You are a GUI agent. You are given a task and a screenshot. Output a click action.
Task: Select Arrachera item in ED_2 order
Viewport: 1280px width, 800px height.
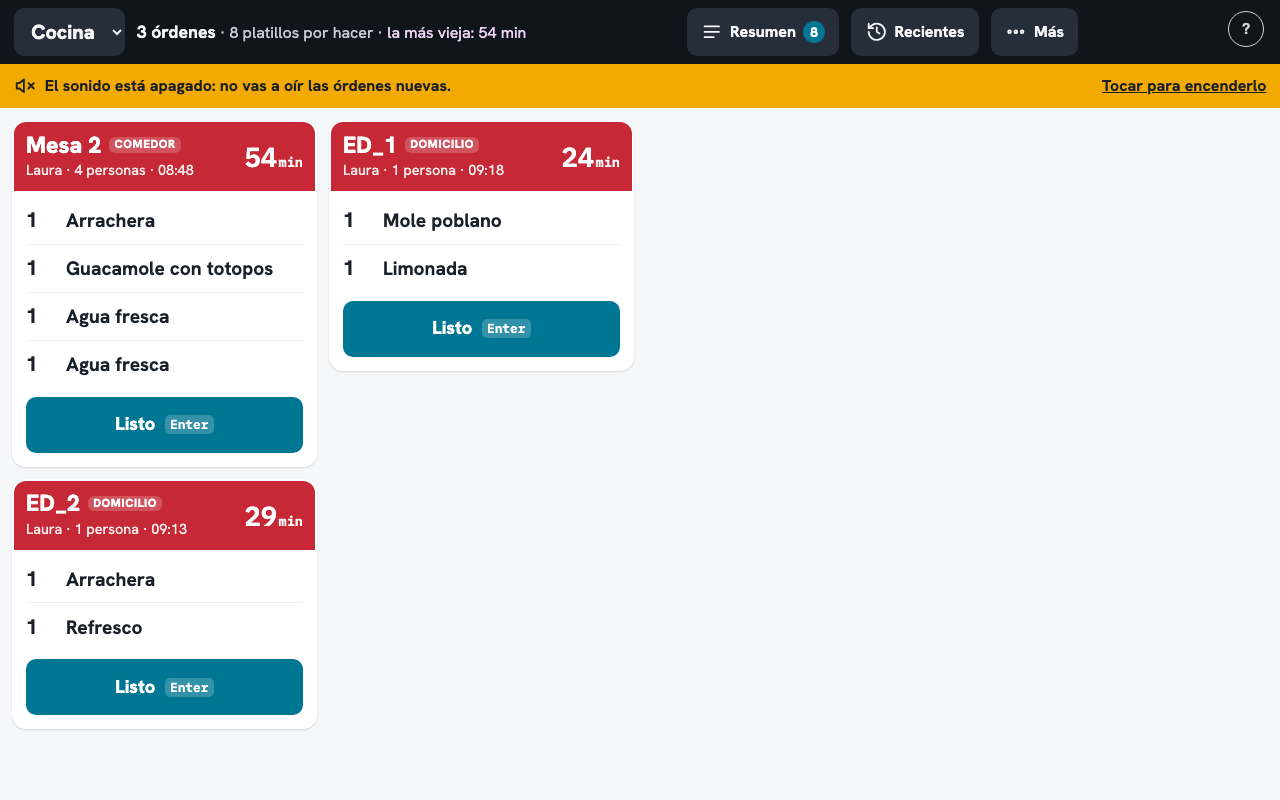pos(164,580)
